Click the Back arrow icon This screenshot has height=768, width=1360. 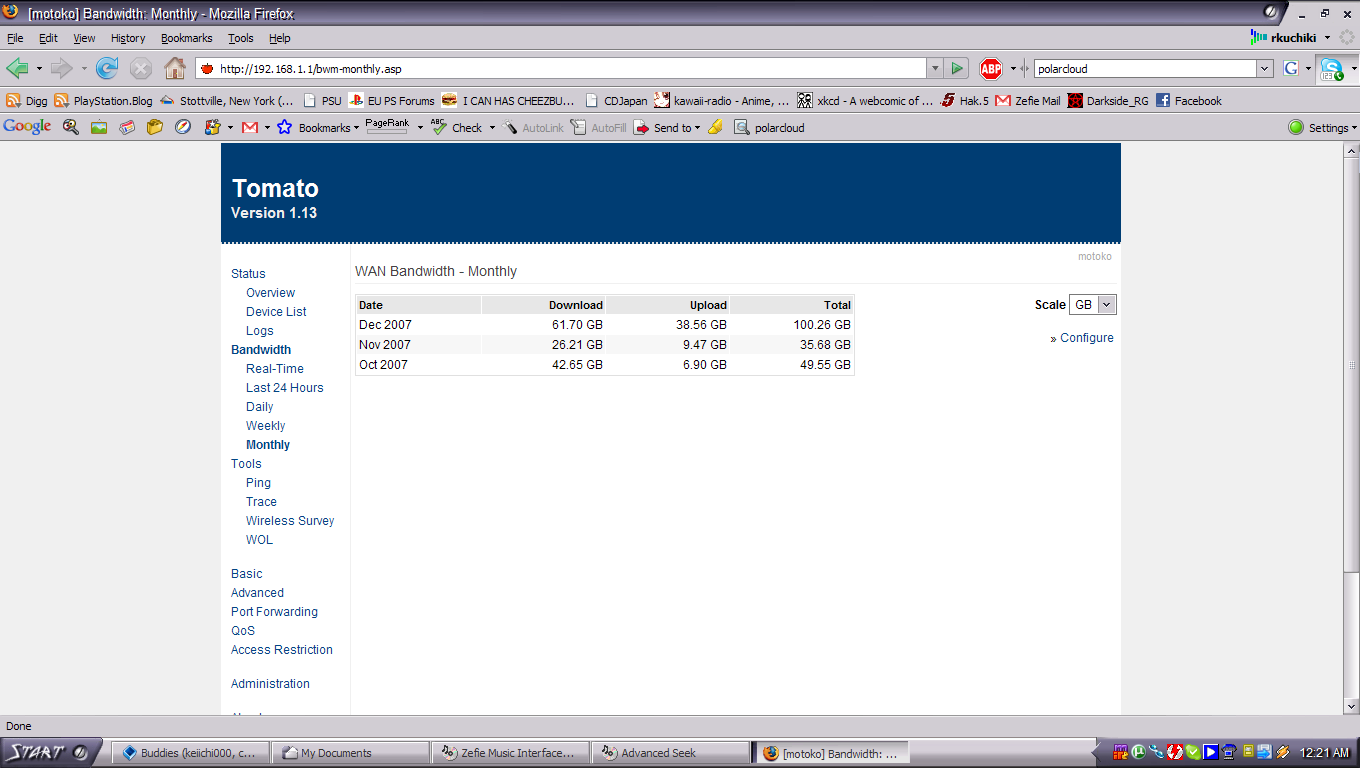tap(17, 69)
